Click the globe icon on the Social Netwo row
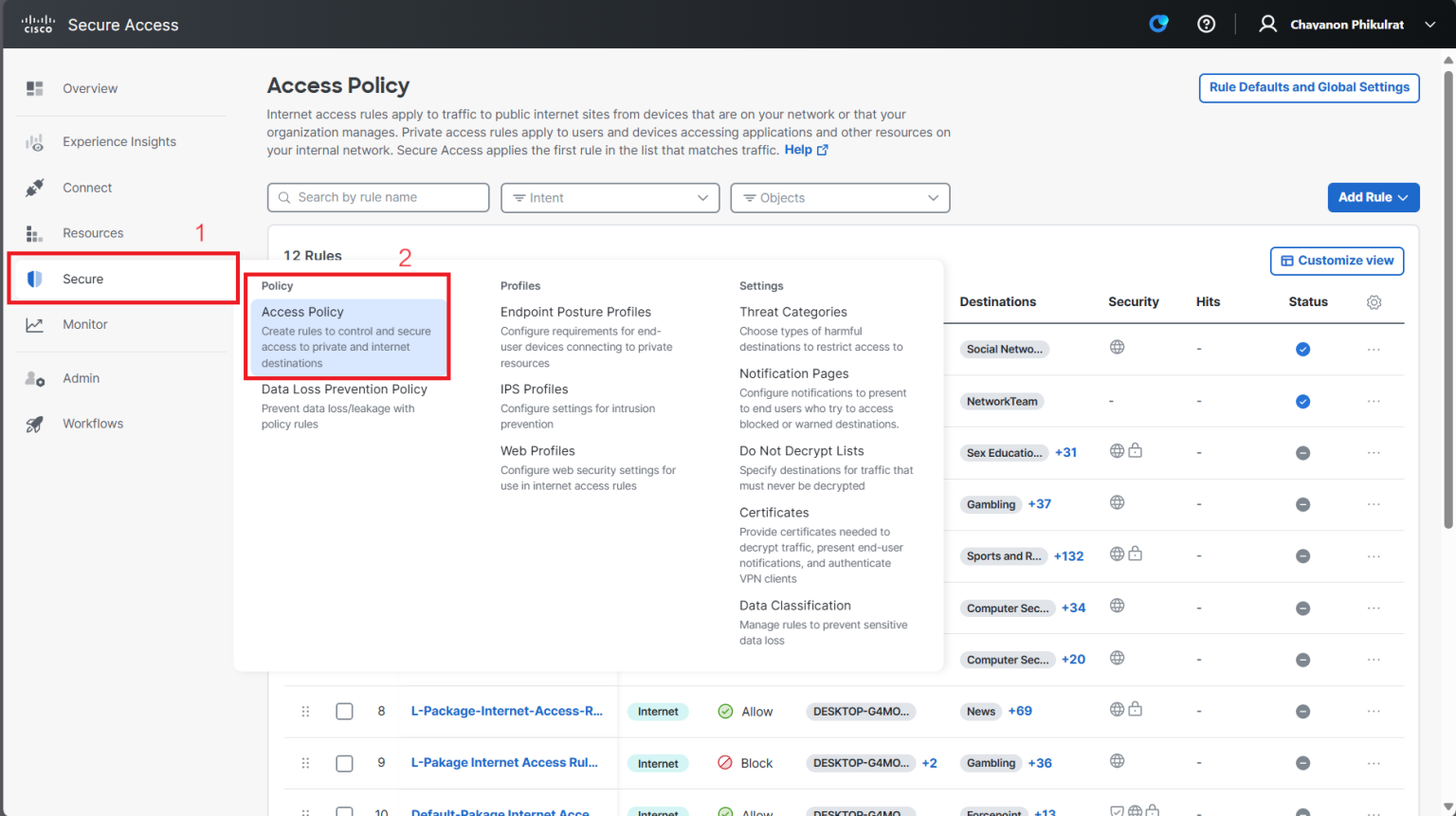This screenshot has width=1456, height=816. (x=1117, y=348)
